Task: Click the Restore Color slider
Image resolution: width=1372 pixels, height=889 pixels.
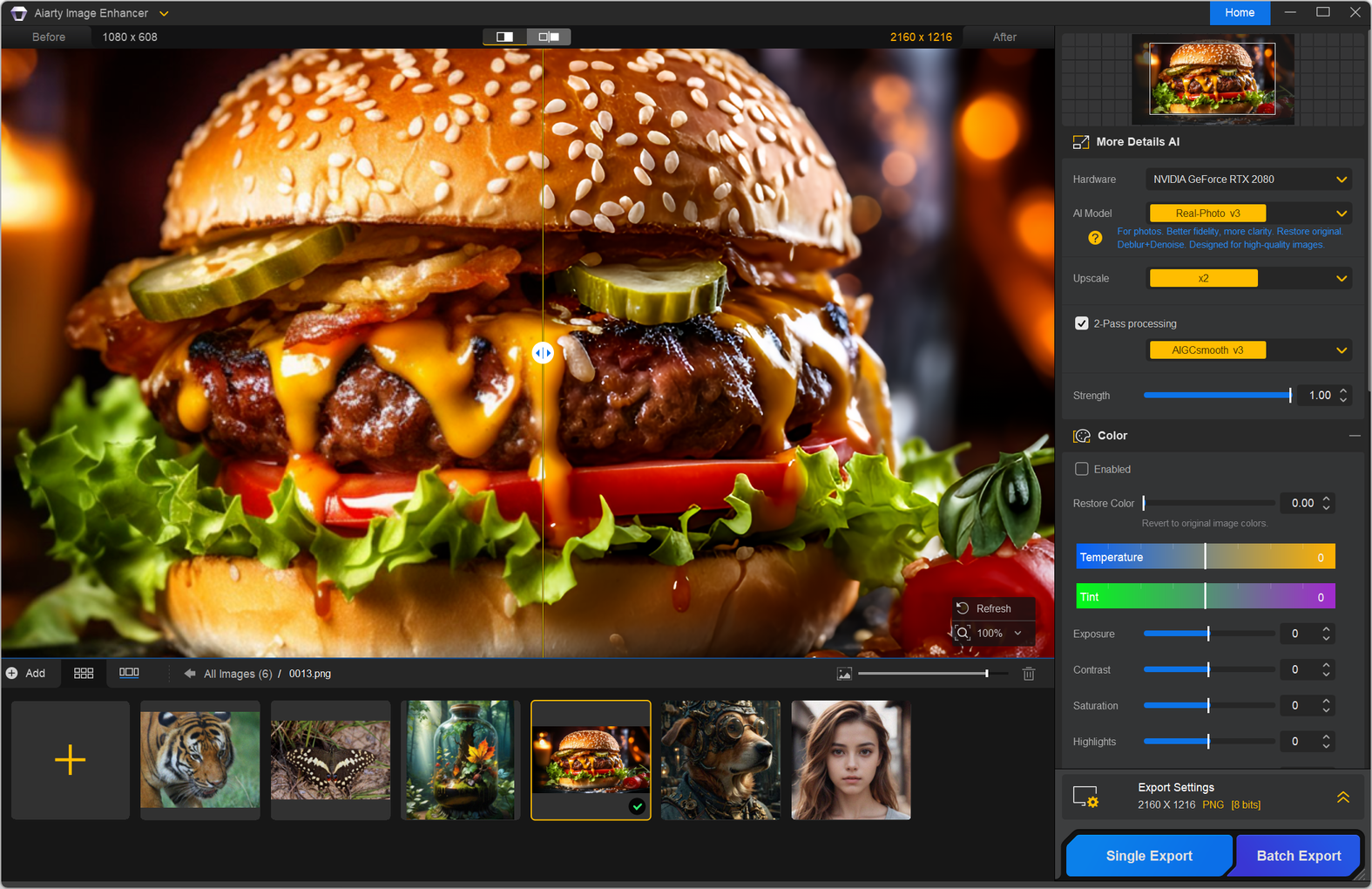Action: tap(1209, 504)
